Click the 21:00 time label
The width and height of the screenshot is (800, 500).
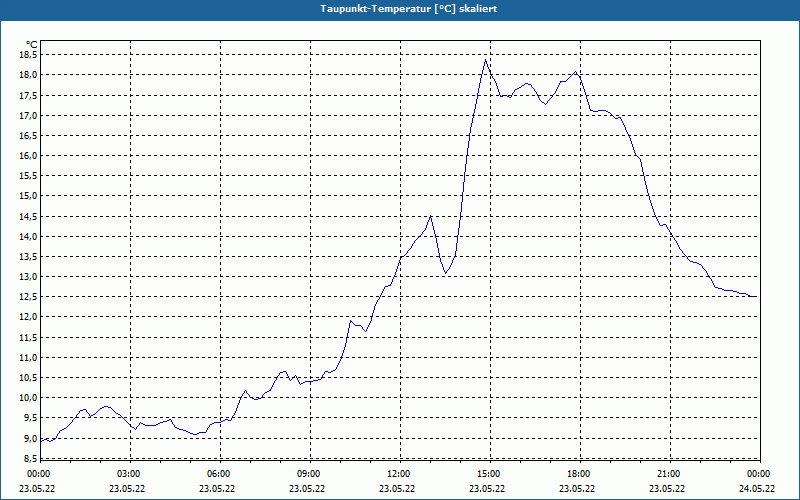pyautogui.click(x=668, y=474)
